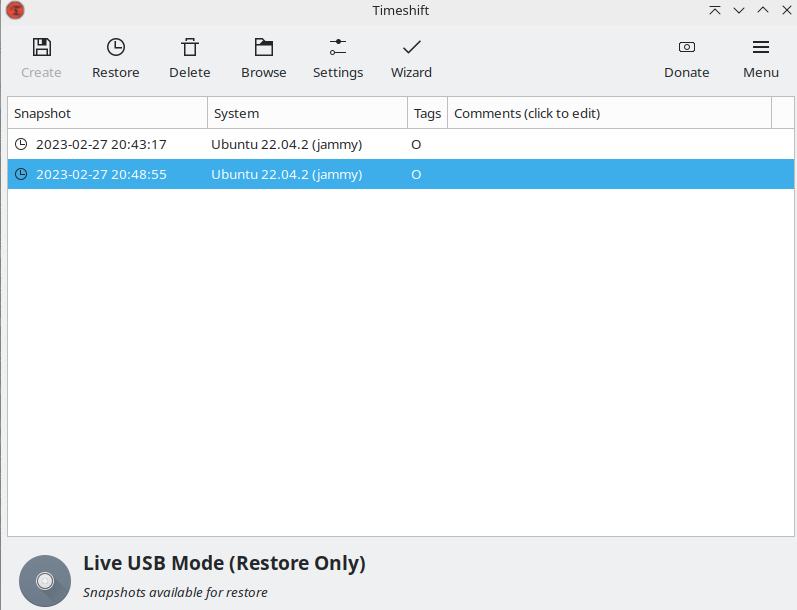Open the hamburger Menu icon

pos(761,47)
